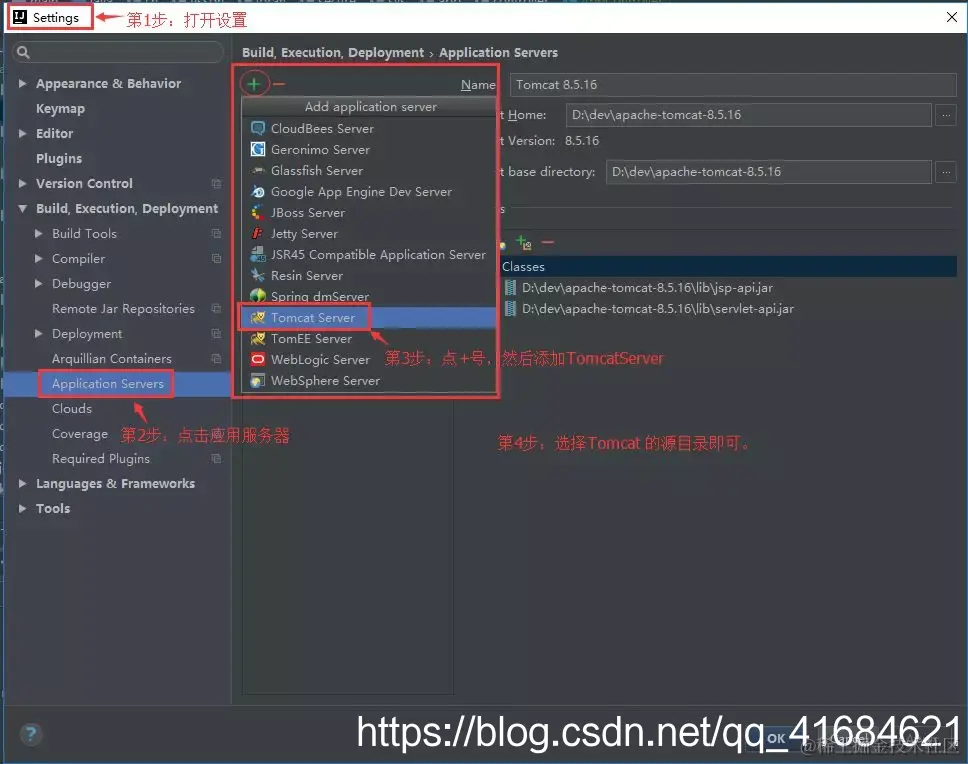Click the Glassfish Server icon

257,170
